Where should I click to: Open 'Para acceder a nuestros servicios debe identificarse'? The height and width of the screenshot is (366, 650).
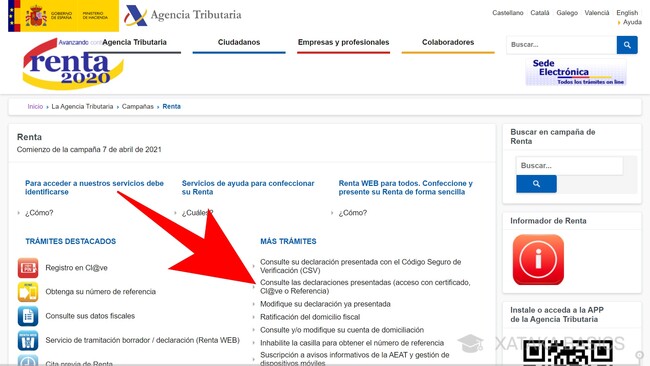(94, 187)
